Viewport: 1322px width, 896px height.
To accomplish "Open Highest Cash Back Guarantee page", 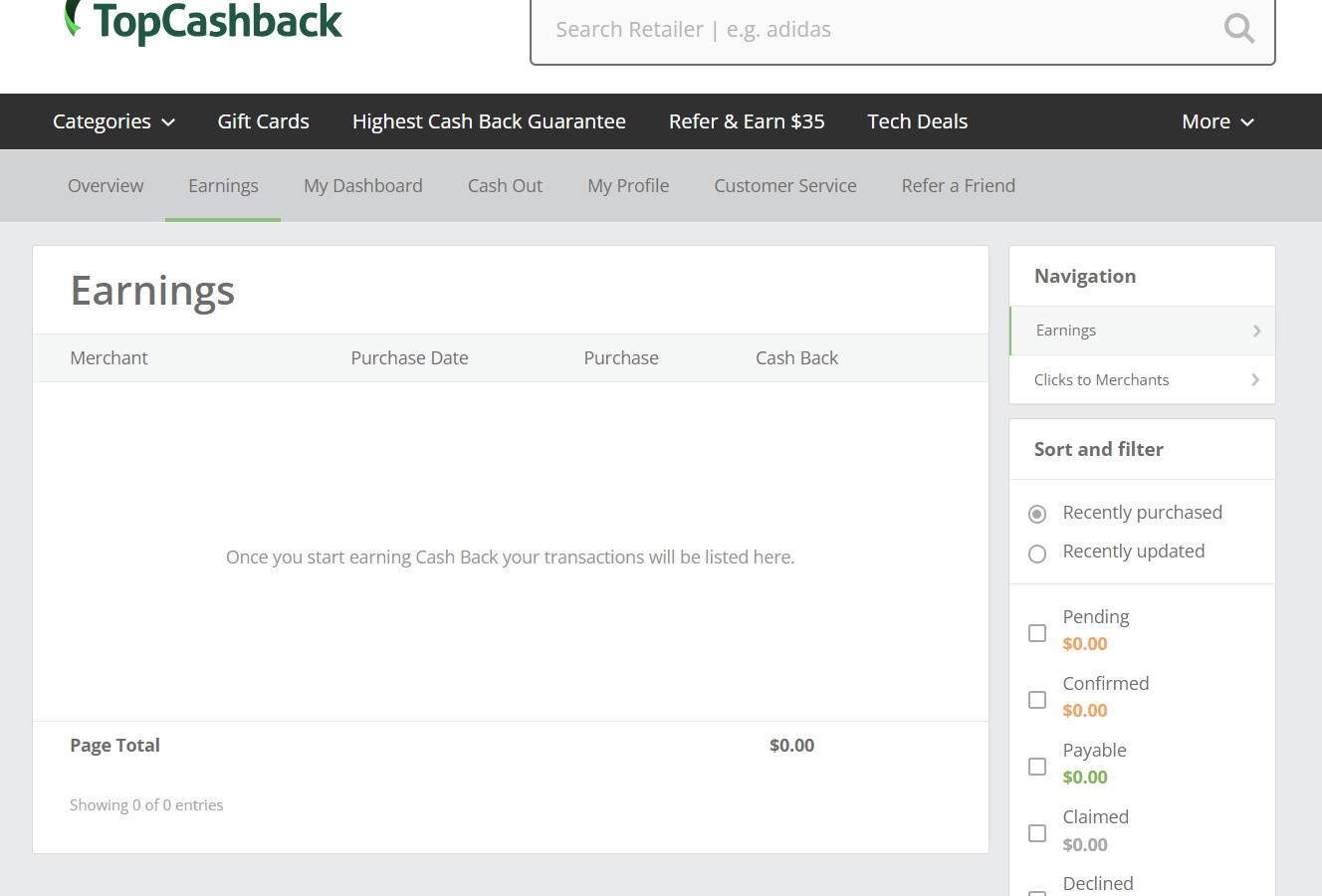I will [x=489, y=121].
